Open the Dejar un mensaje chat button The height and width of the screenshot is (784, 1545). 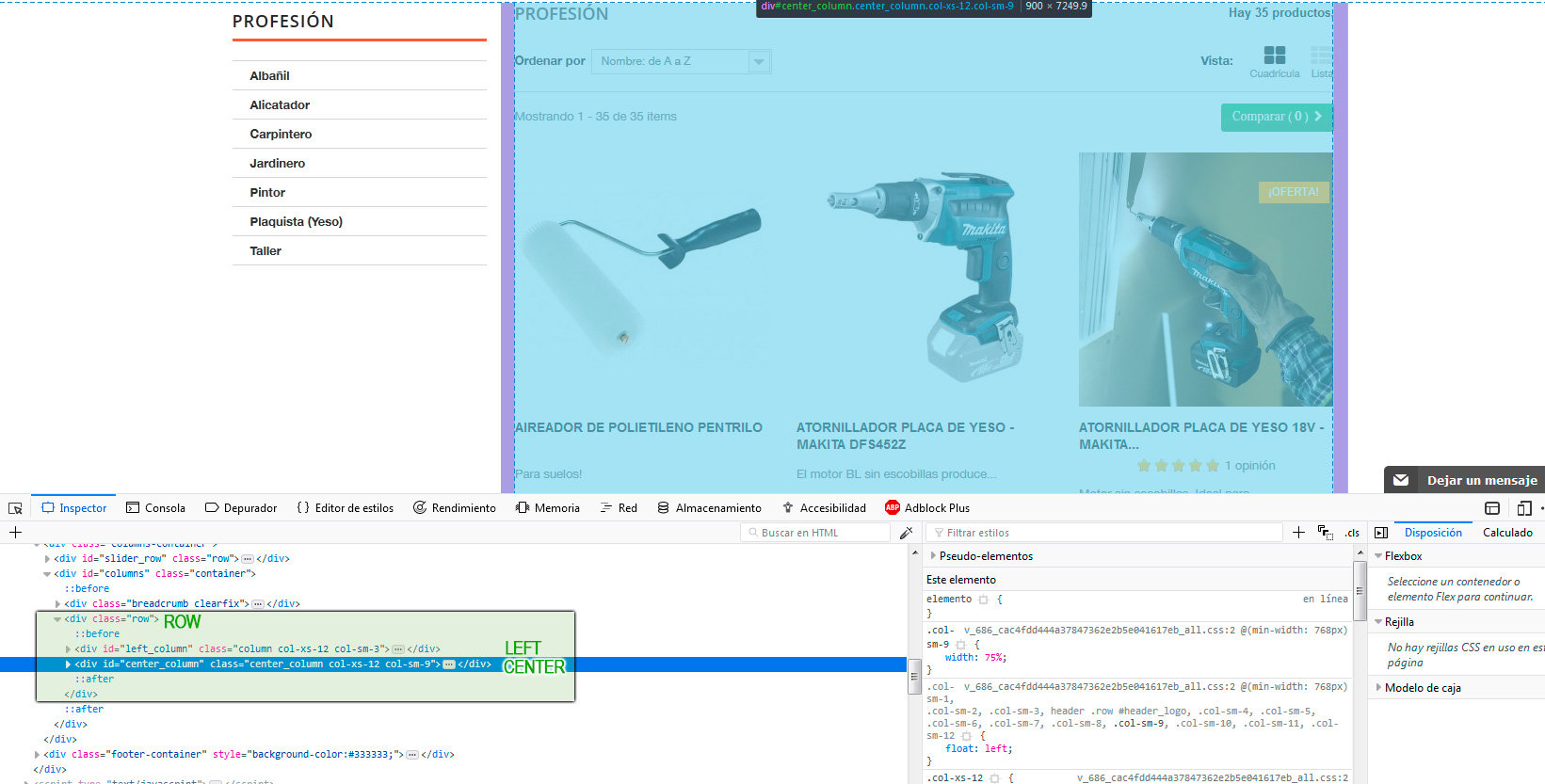click(x=1464, y=480)
